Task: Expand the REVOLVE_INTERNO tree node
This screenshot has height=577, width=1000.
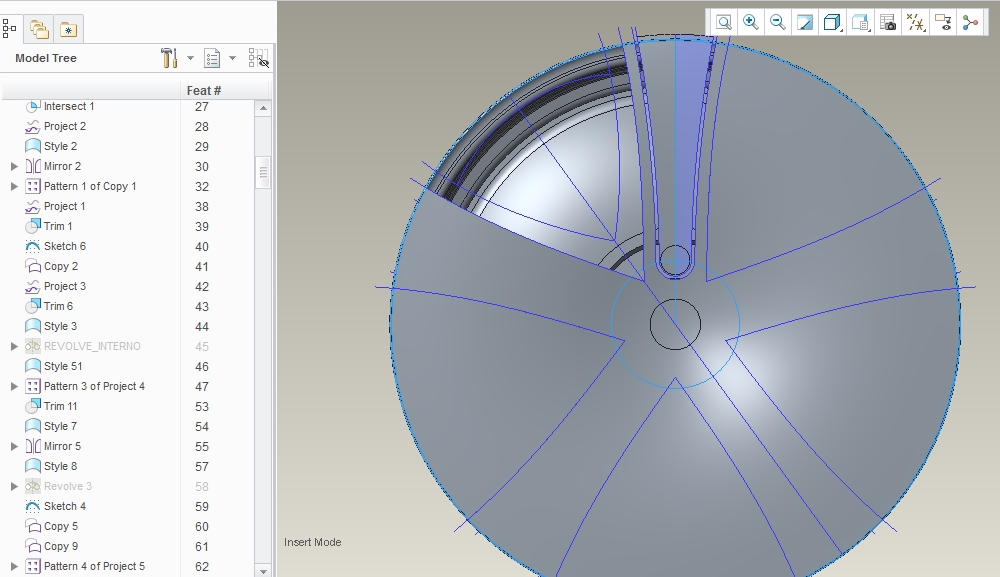Action: 14,346
